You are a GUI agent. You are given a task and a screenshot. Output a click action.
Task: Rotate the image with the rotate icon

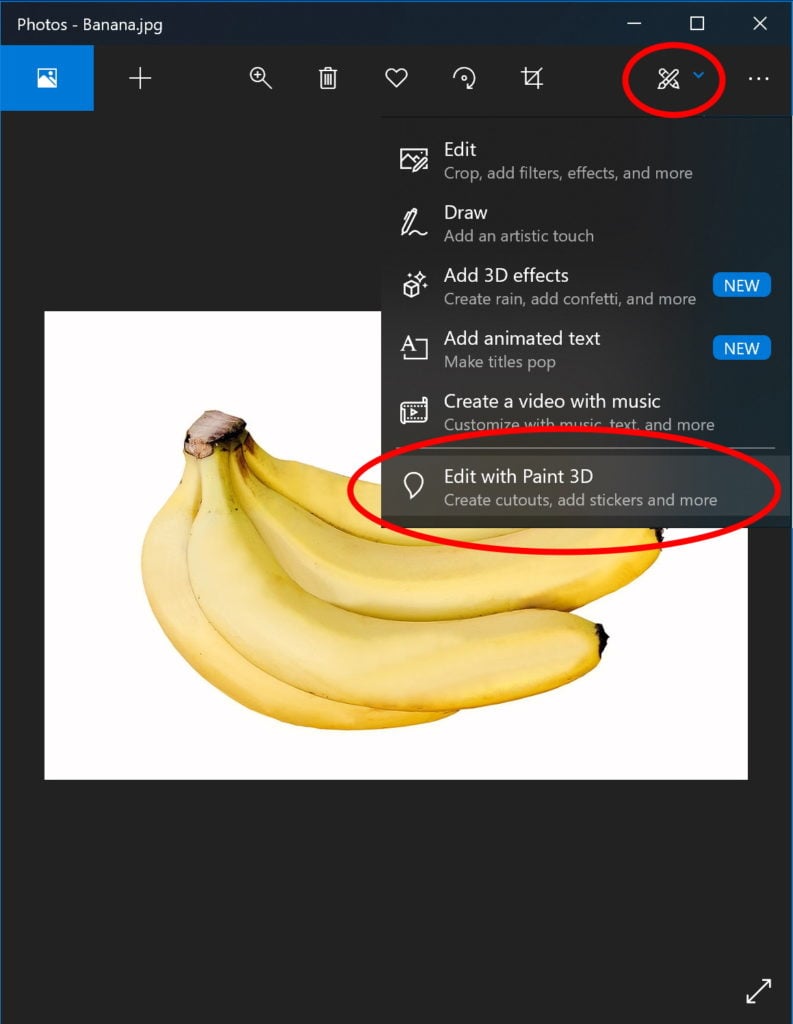click(464, 78)
